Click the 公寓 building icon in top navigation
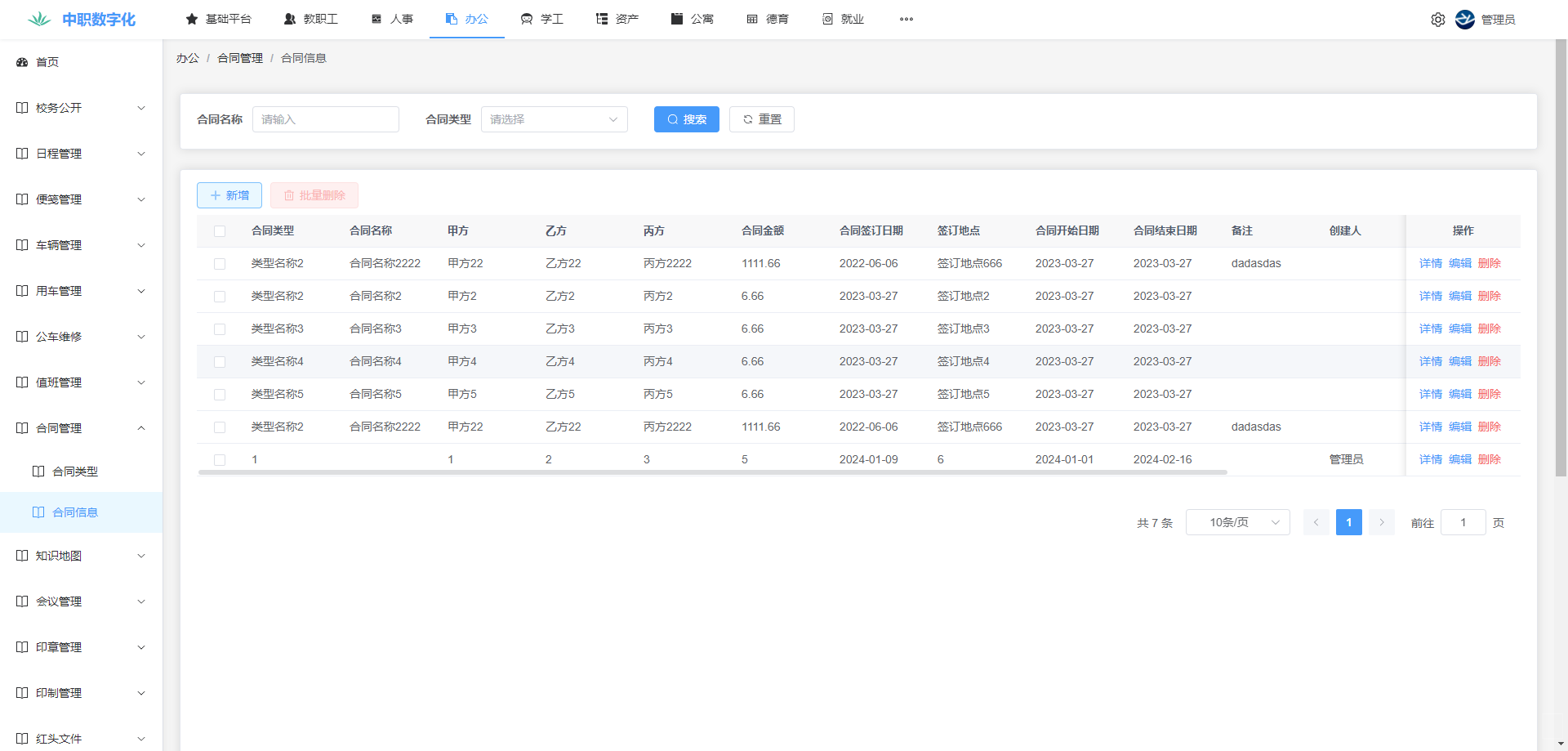 [x=677, y=19]
